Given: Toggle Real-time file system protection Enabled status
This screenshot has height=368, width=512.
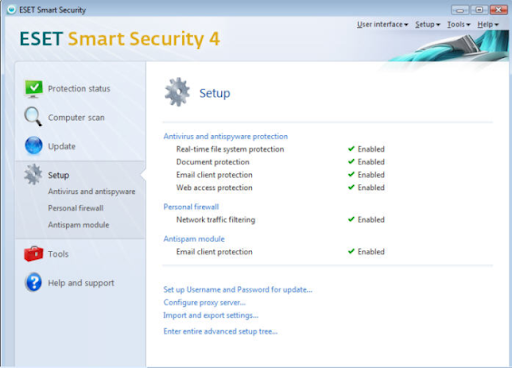Looking at the screenshot, I should pos(366,149).
